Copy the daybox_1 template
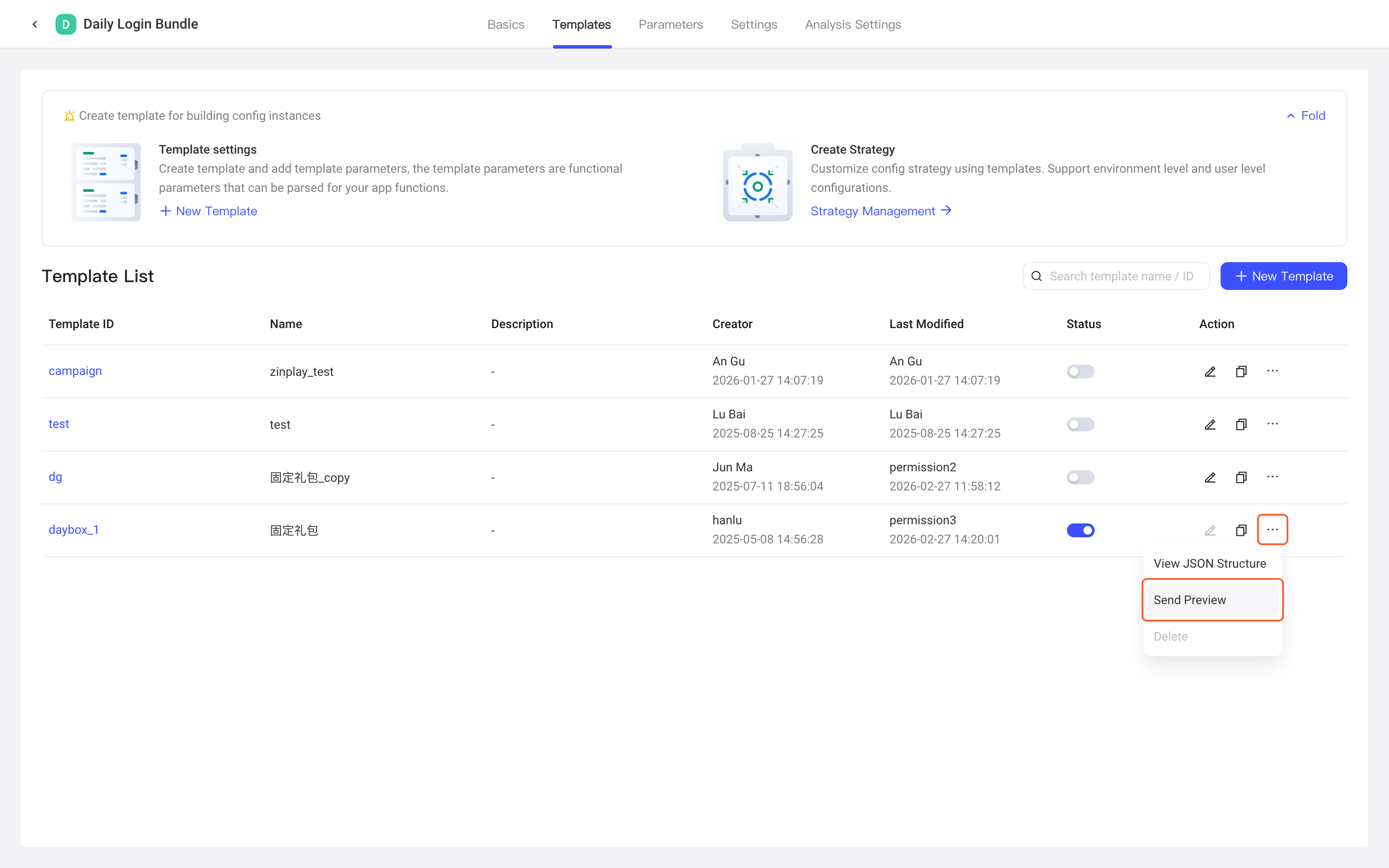Viewport: 1389px width, 868px height. pos(1241,530)
